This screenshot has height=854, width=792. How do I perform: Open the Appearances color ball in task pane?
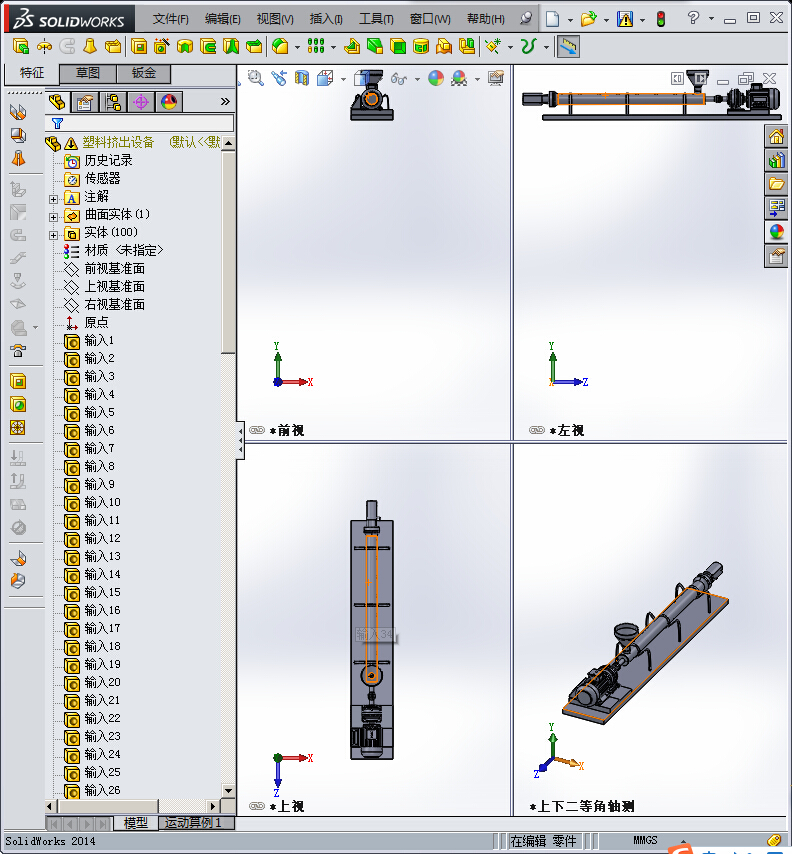tap(777, 231)
